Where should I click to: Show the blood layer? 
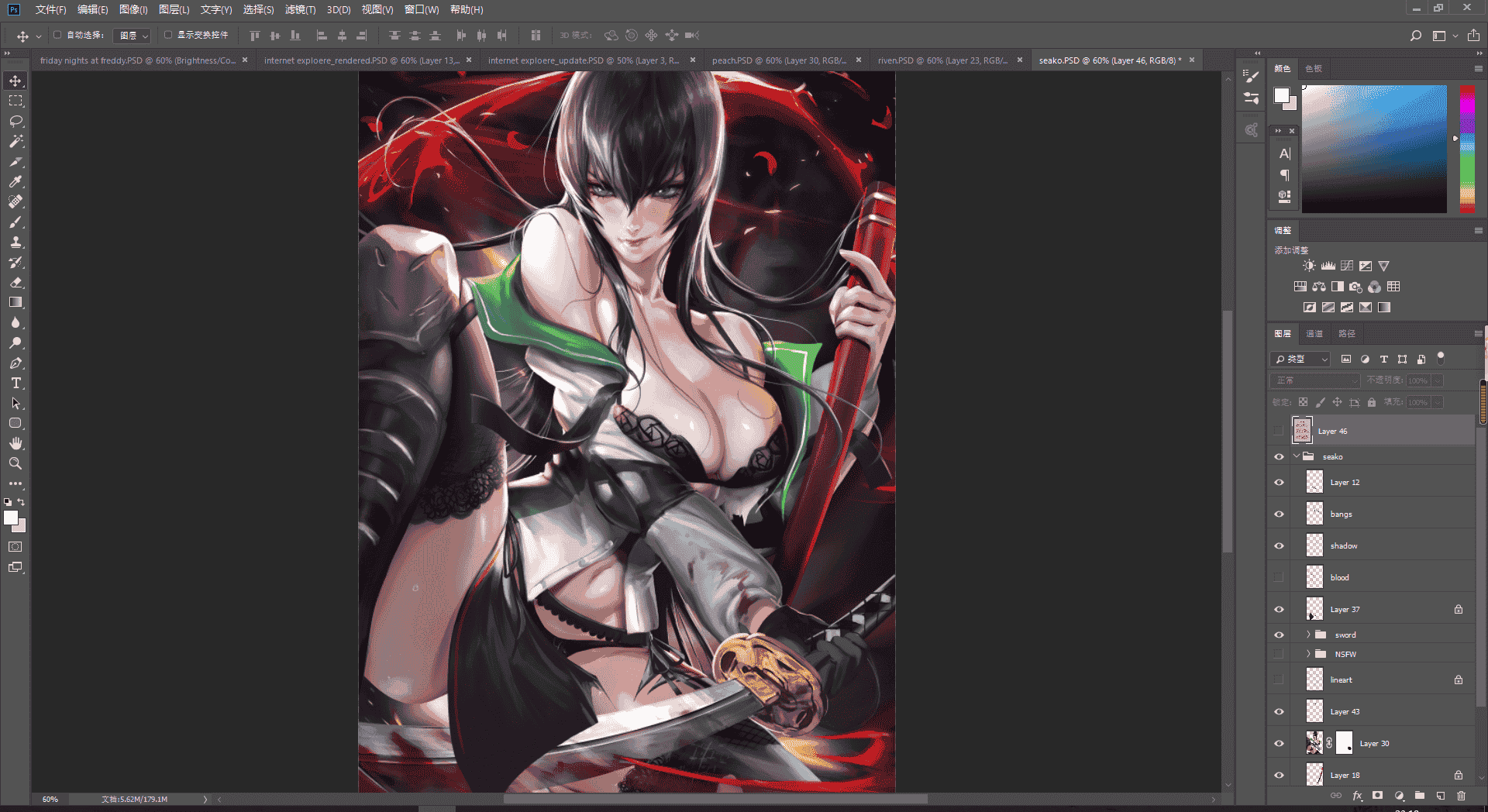(1279, 577)
